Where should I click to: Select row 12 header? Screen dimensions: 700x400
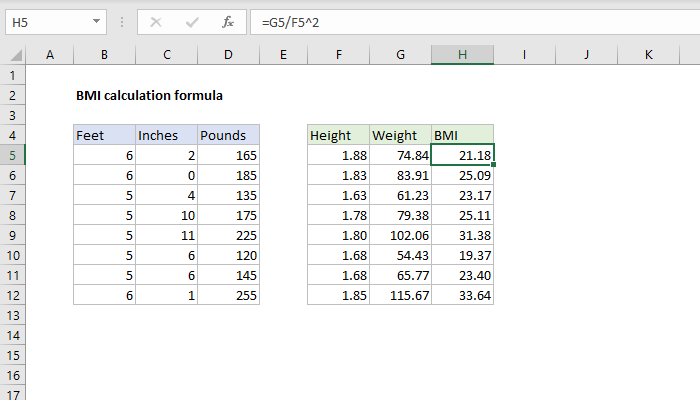(x=12, y=295)
